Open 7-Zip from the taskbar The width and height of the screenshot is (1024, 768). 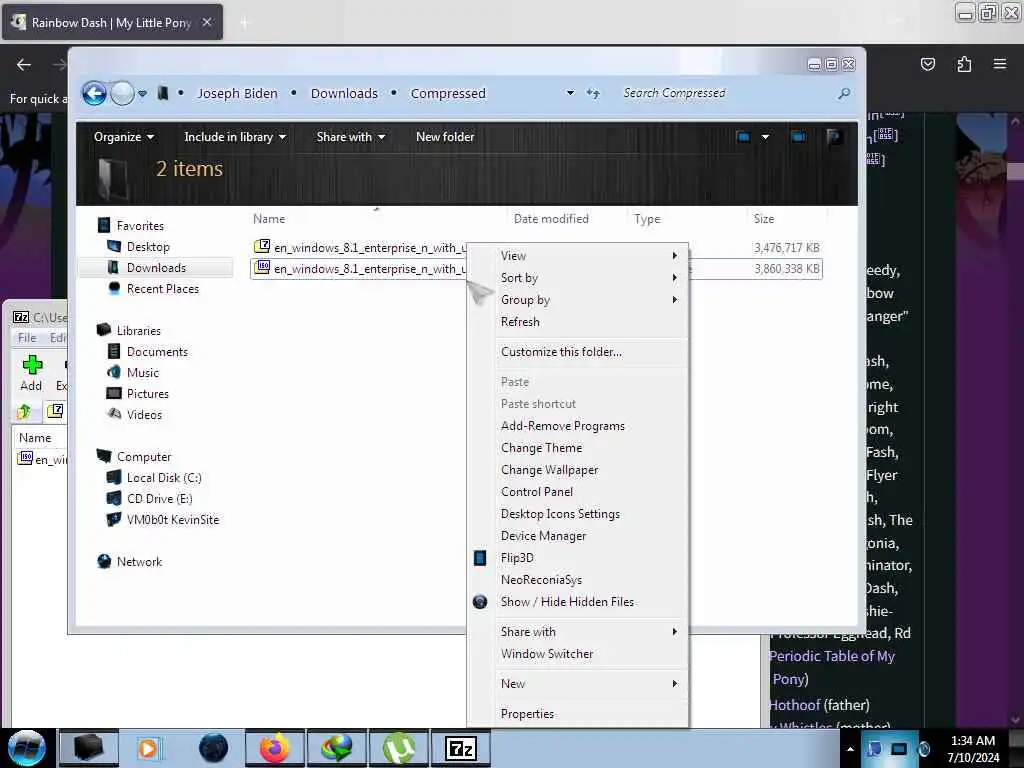point(460,748)
